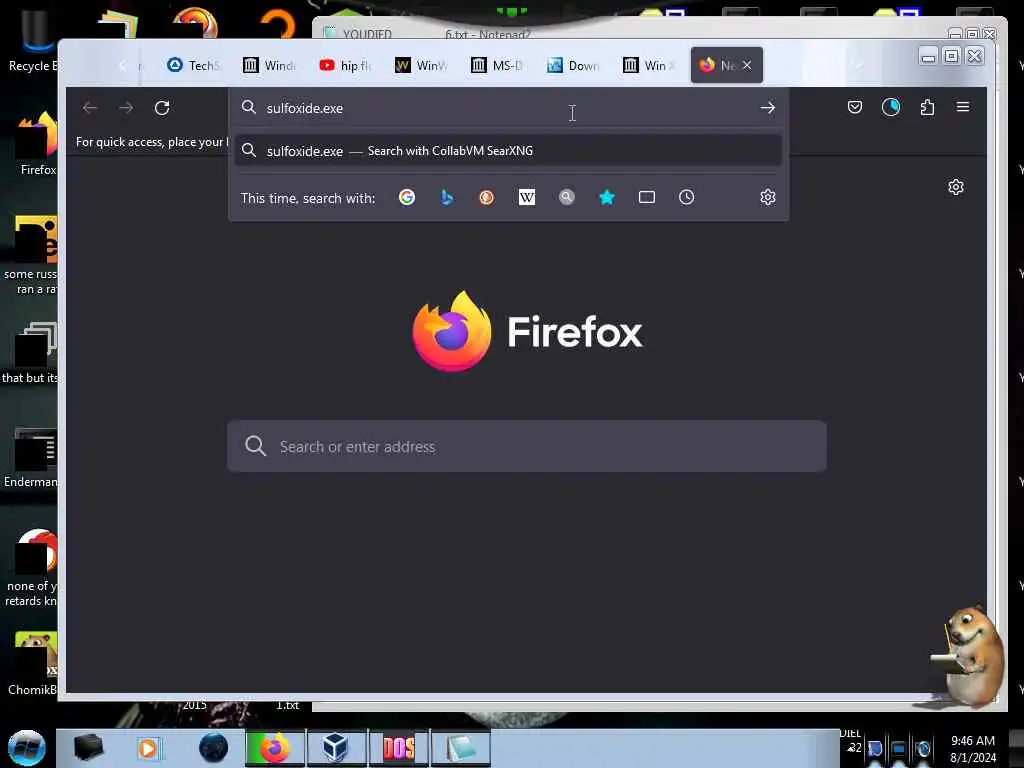Viewport: 1024px width, 768px height.
Task: Pick the gray magnifier search engine icon
Action: (567, 197)
